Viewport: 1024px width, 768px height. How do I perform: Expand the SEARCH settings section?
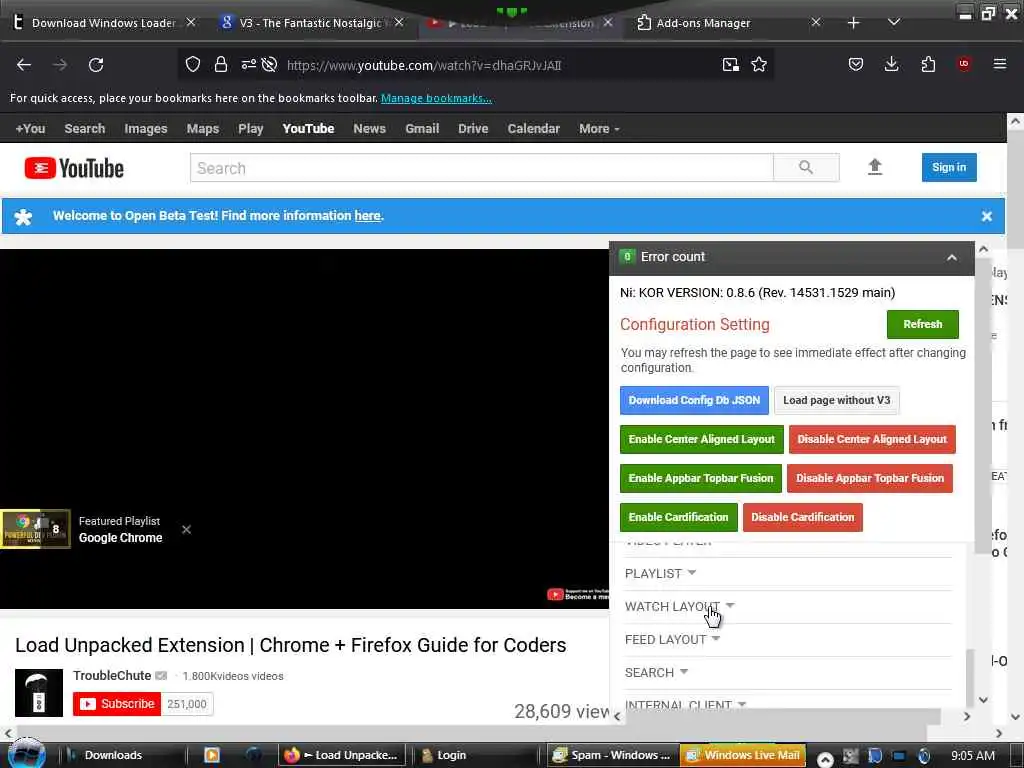(656, 673)
